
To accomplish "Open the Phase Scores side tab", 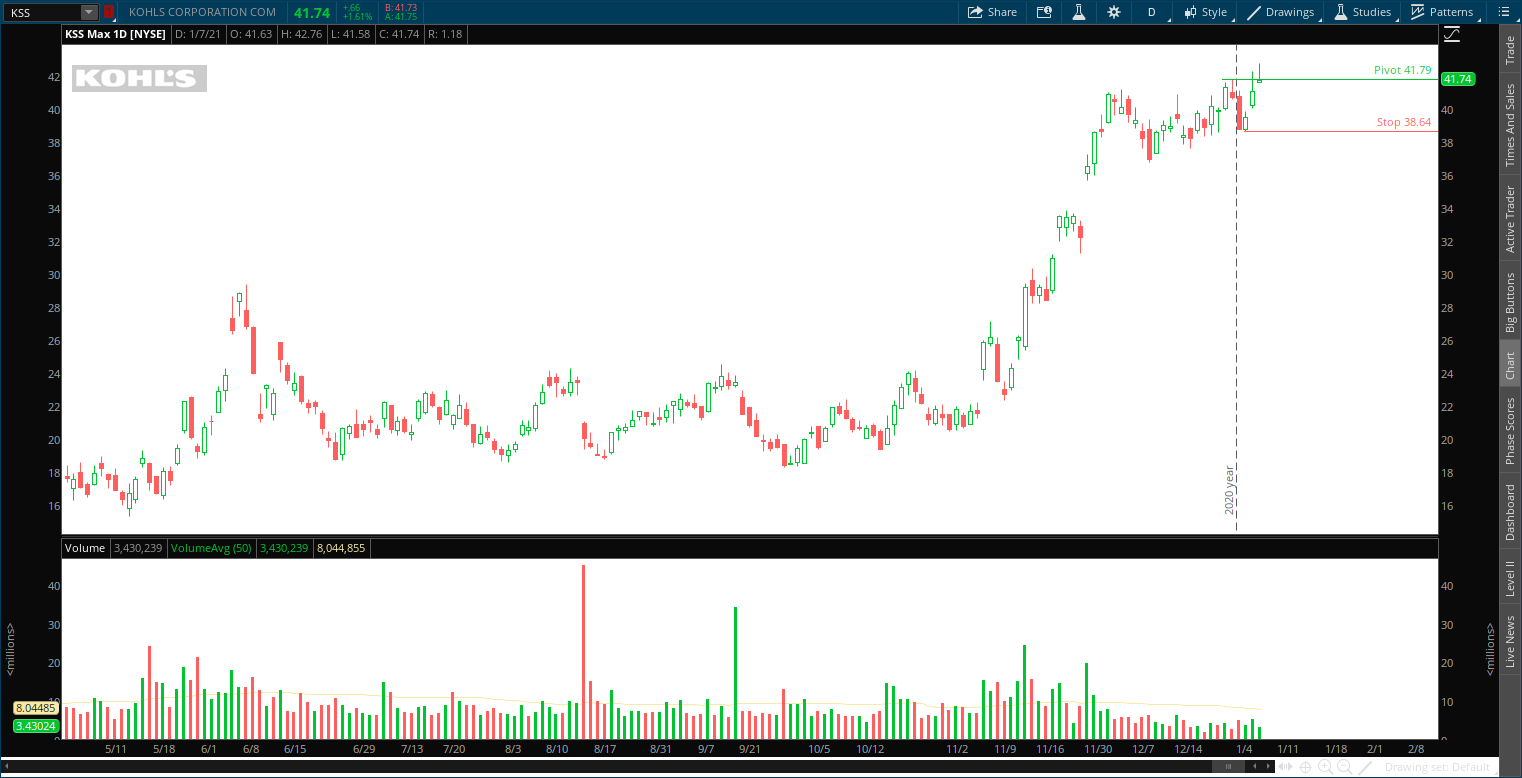I will coord(1510,430).
